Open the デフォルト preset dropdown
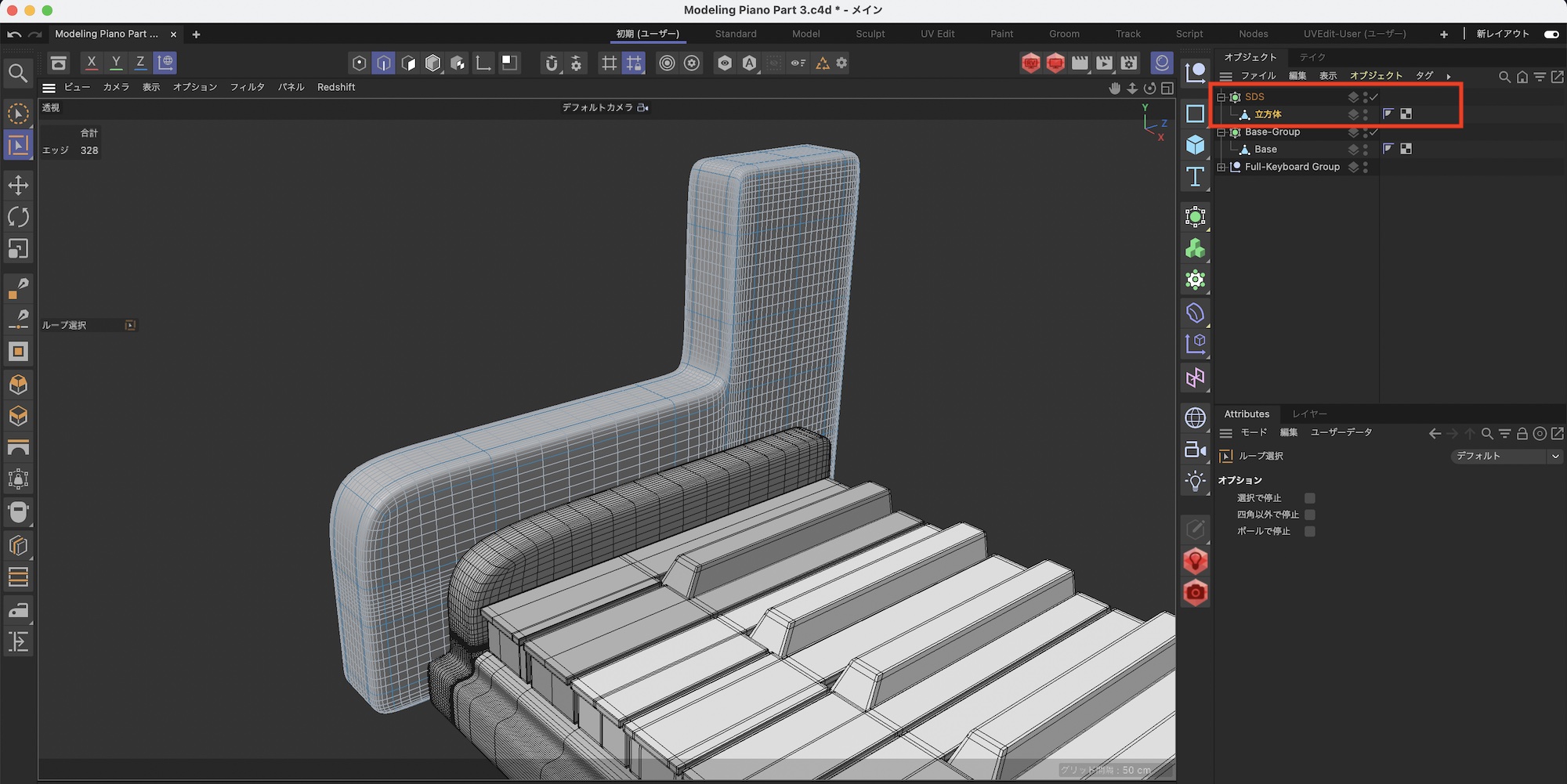This screenshot has width=1567, height=784. click(x=1506, y=456)
